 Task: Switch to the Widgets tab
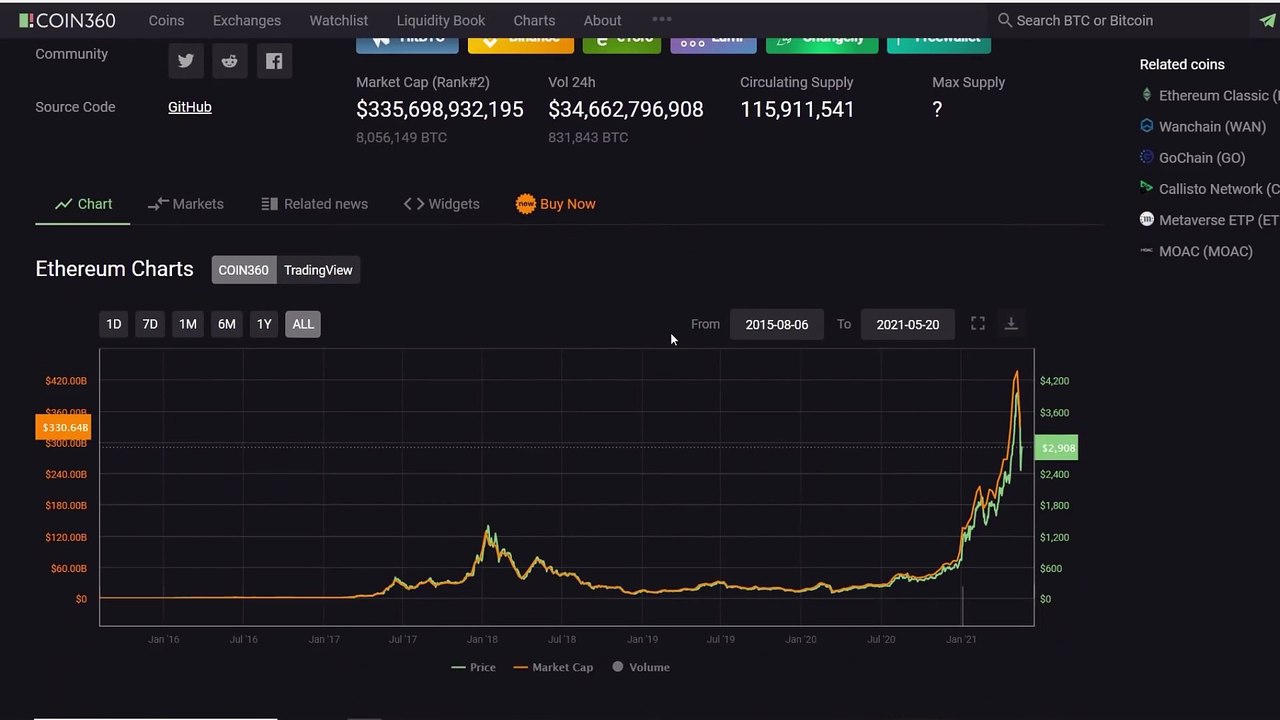[x=441, y=204]
